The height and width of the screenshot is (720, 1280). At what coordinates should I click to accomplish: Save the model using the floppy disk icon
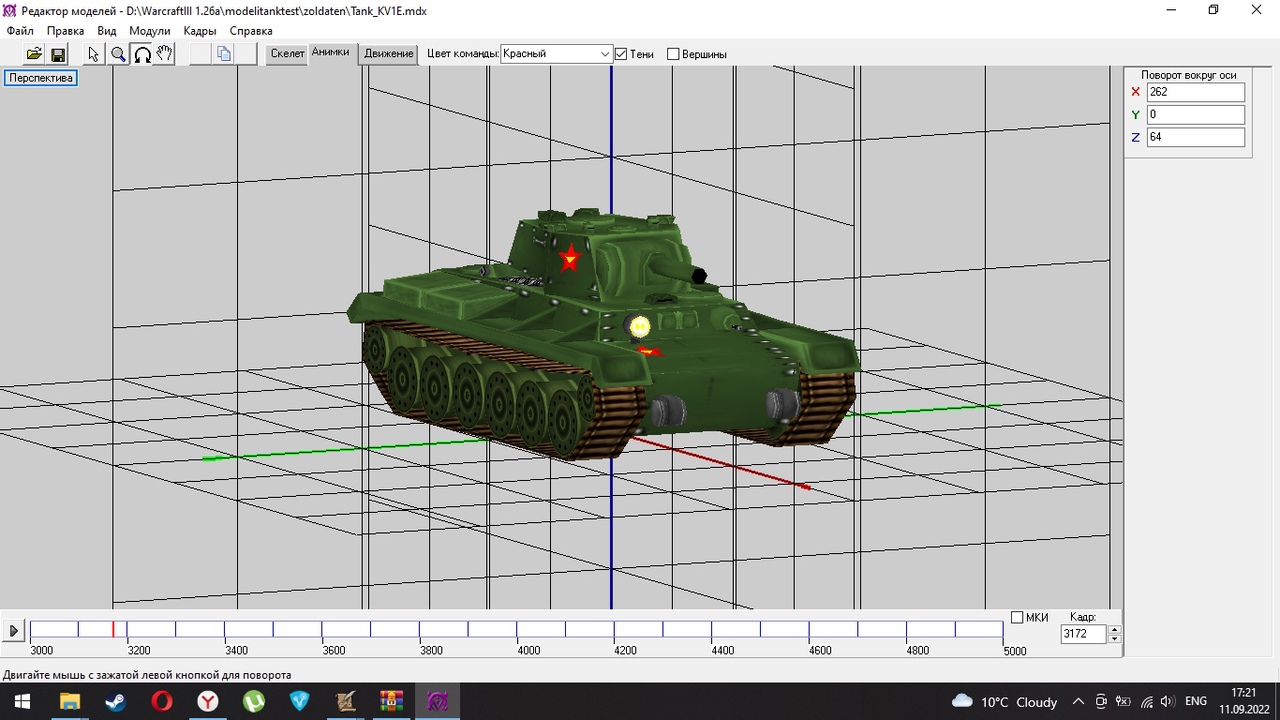point(58,54)
